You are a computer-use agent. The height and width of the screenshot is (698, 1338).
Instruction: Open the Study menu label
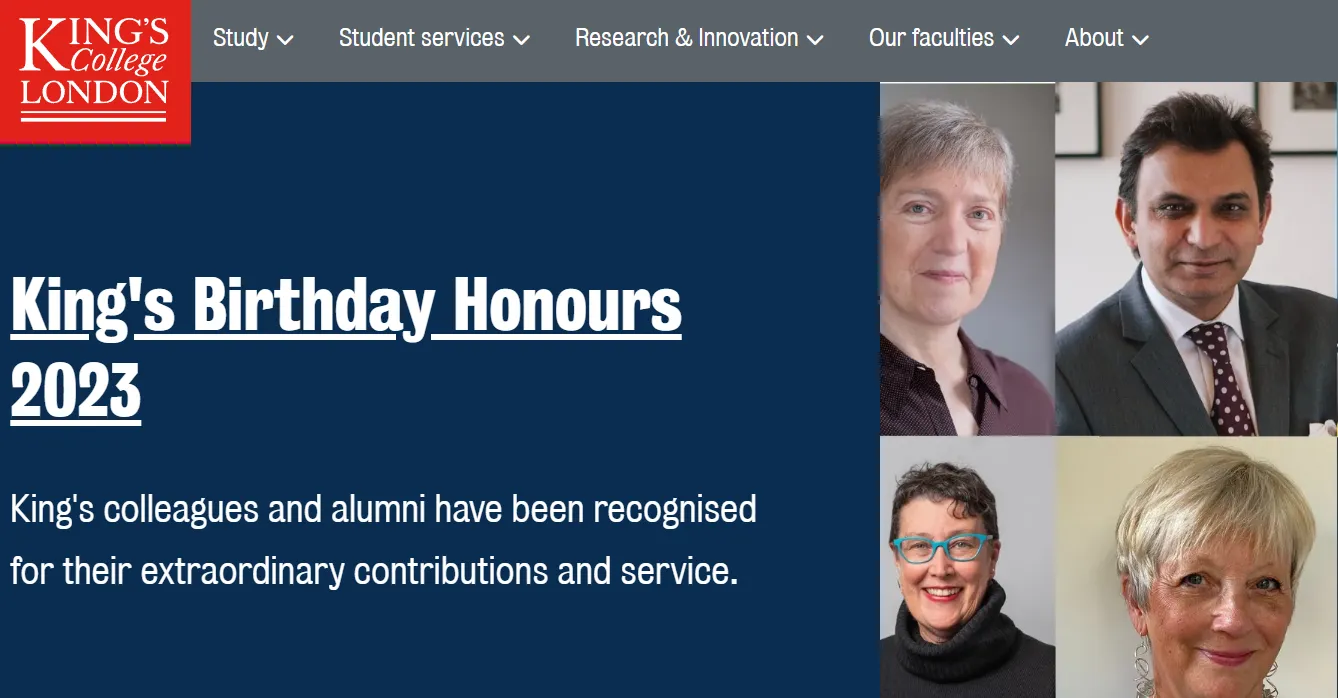241,38
